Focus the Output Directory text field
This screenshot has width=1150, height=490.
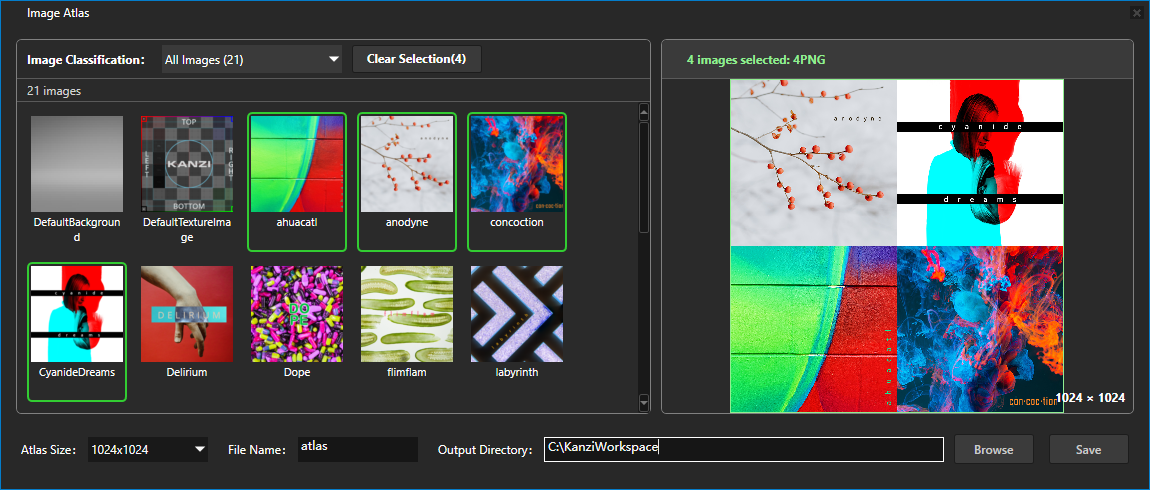[x=744, y=450]
